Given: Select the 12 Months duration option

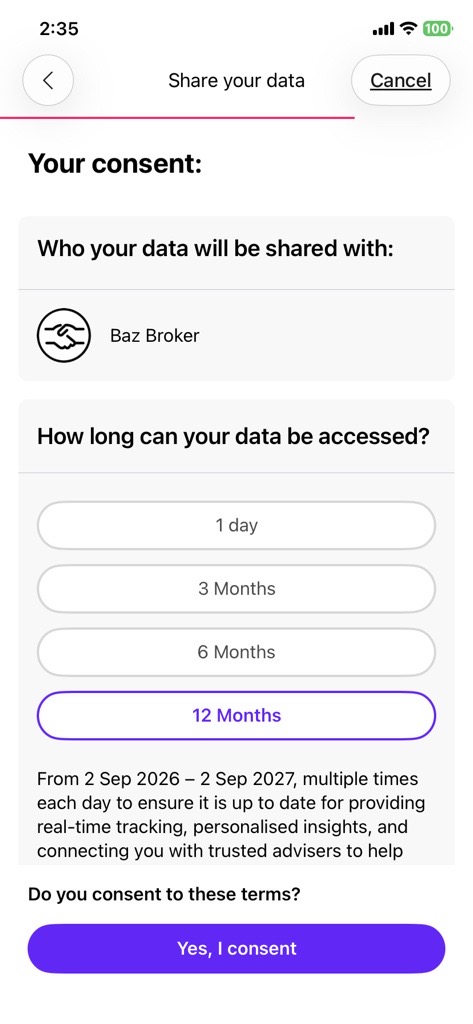Looking at the screenshot, I should click(236, 715).
